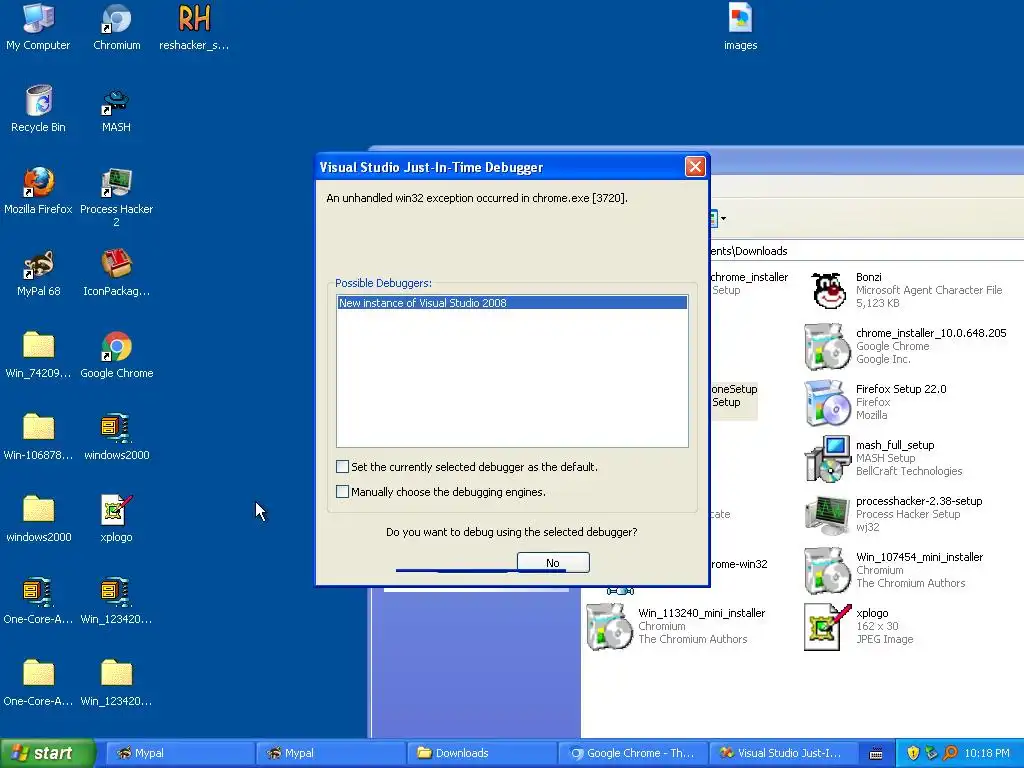1024x768 pixels.
Task: Select the MyPal 68 raccoon icon
Action: pyautogui.click(x=39, y=265)
